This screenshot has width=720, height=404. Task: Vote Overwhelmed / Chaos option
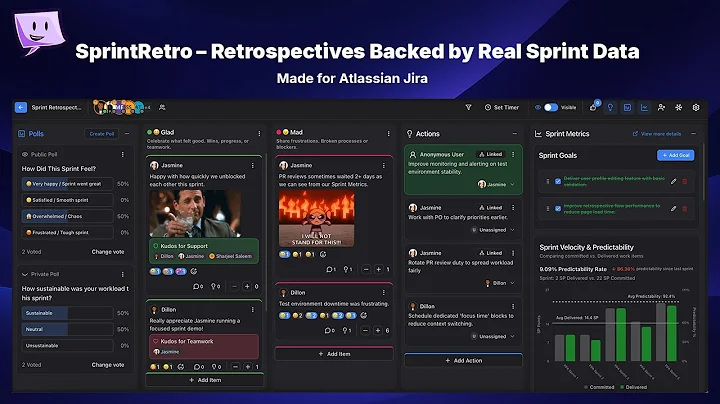[x=68, y=216]
